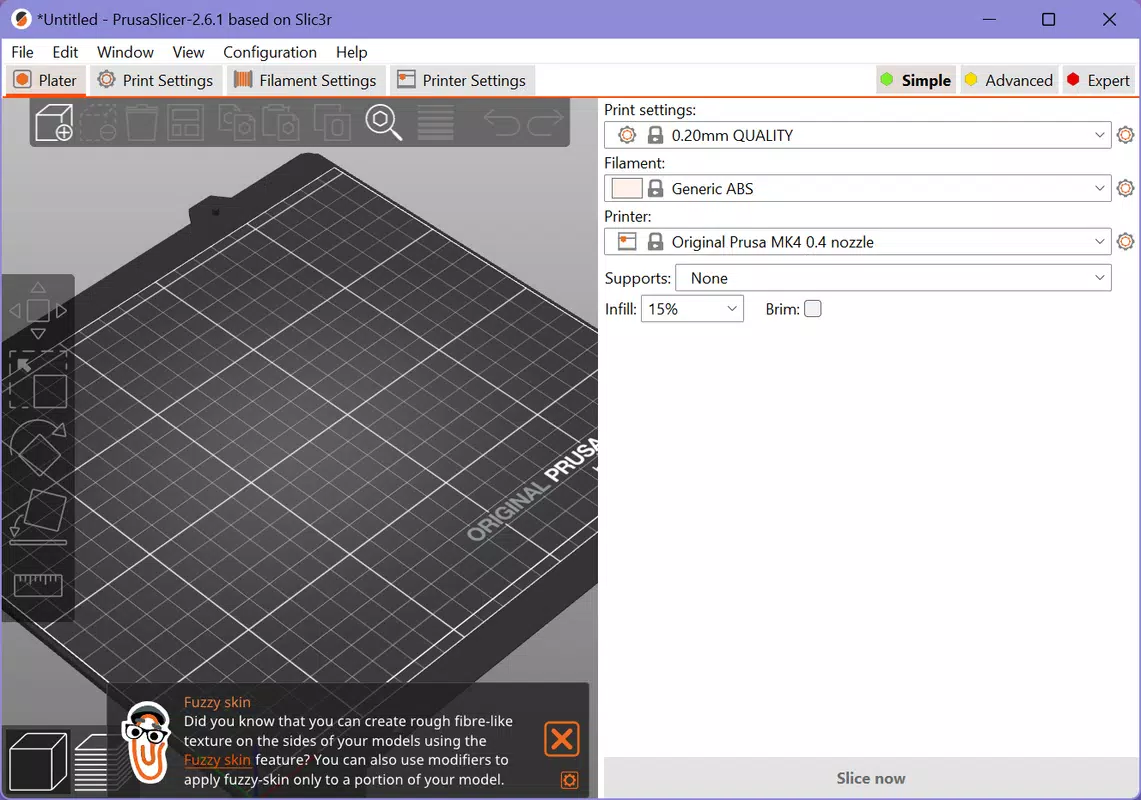Switch to Simple mode
This screenshot has width=1141, height=800.
[x=915, y=80]
